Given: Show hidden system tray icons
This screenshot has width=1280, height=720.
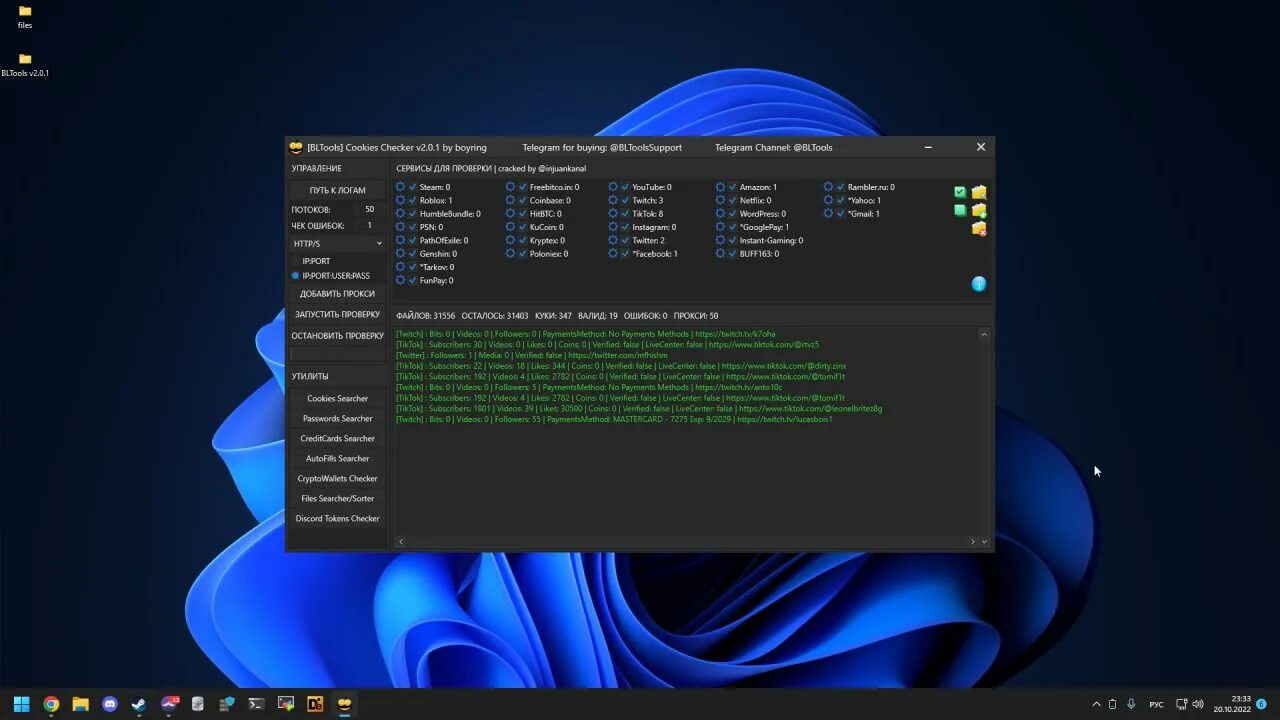Looking at the screenshot, I should click(x=1097, y=704).
